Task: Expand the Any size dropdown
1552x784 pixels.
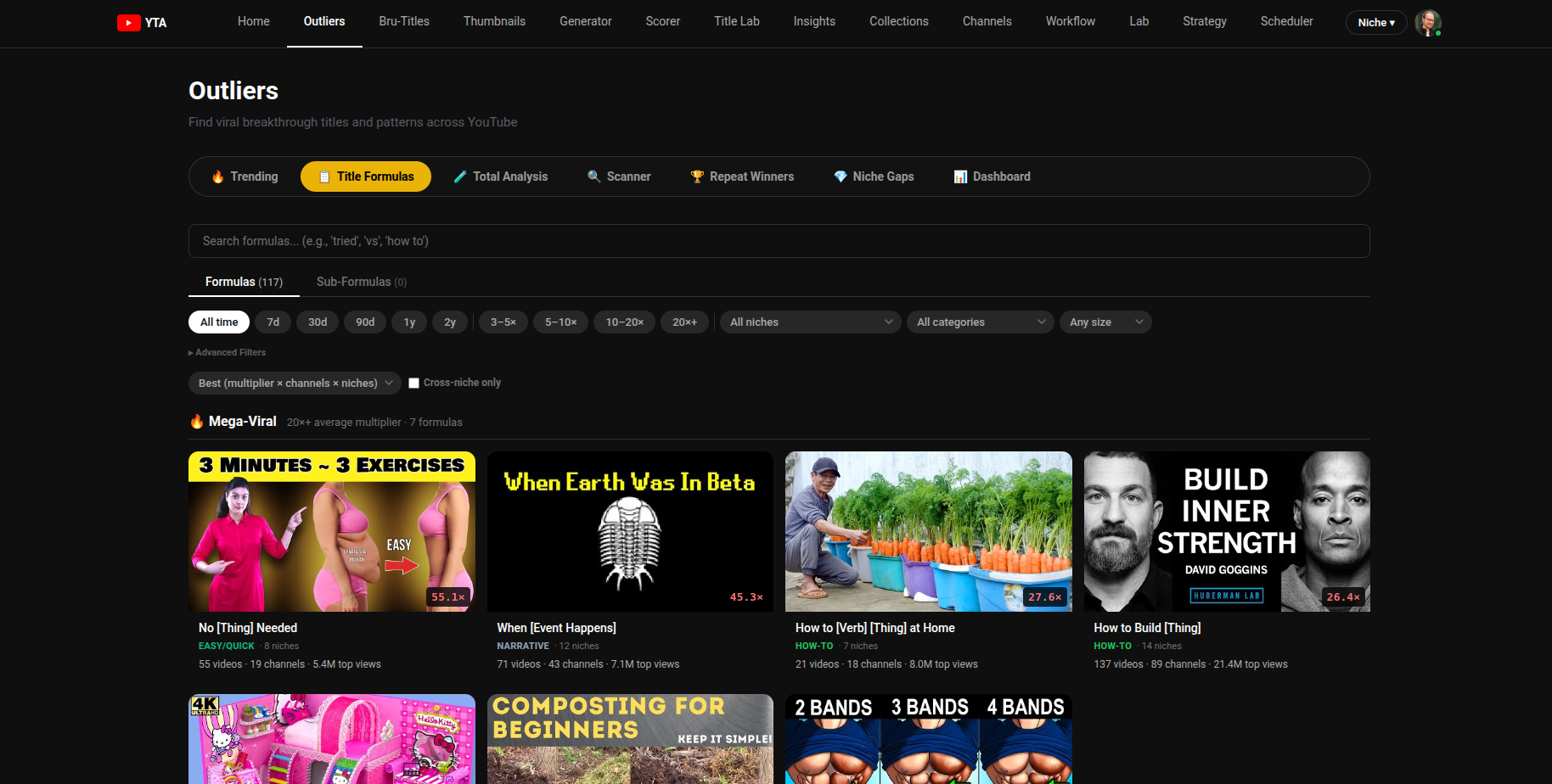Action: [x=1105, y=322]
